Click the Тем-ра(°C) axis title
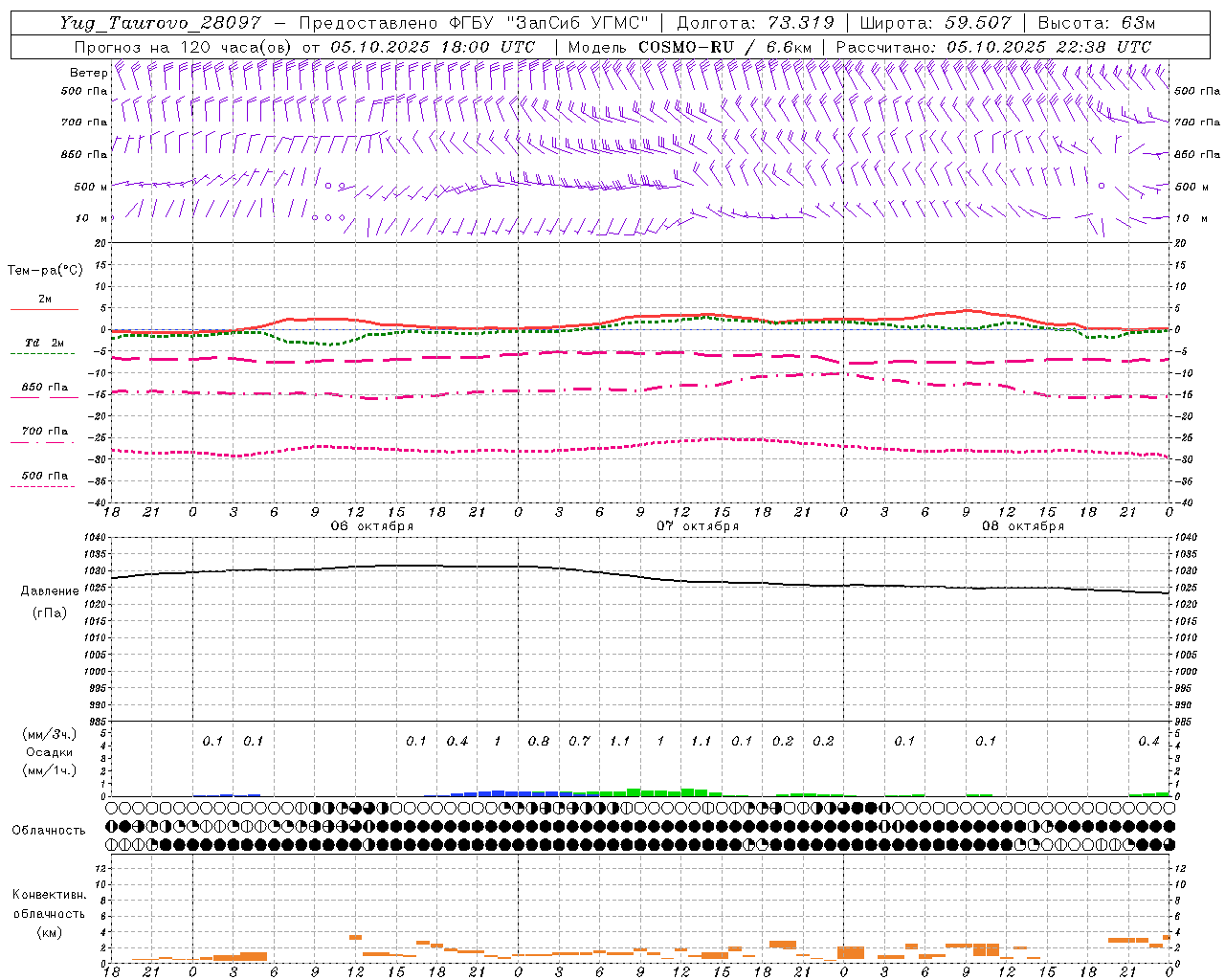 [x=45, y=271]
